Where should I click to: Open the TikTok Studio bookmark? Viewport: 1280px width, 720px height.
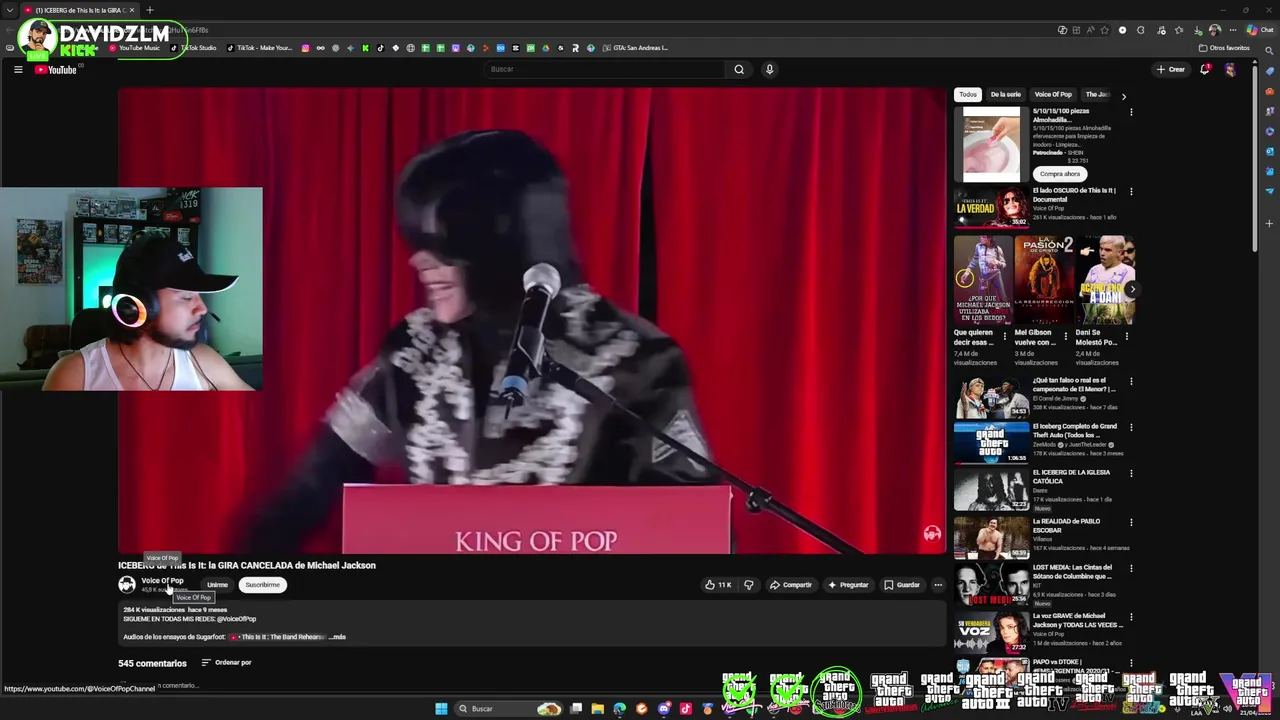[193, 48]
